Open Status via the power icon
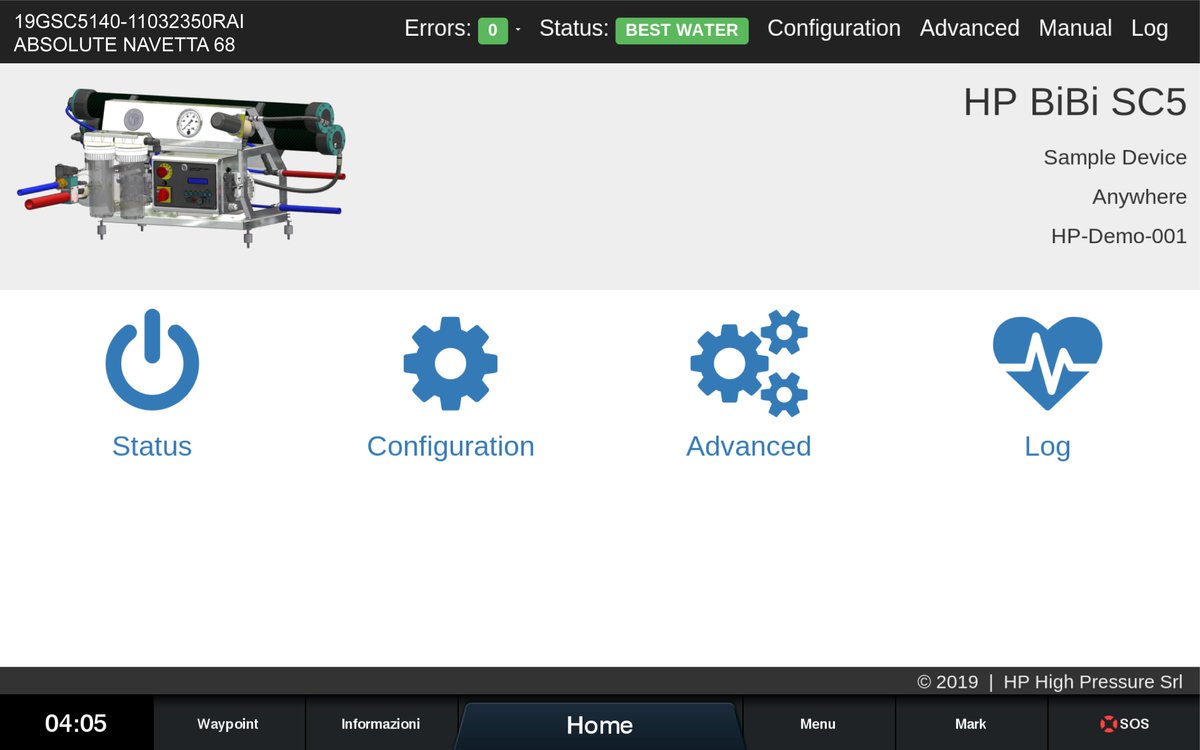The image size is (1200, 750). (x=152, y=360)
